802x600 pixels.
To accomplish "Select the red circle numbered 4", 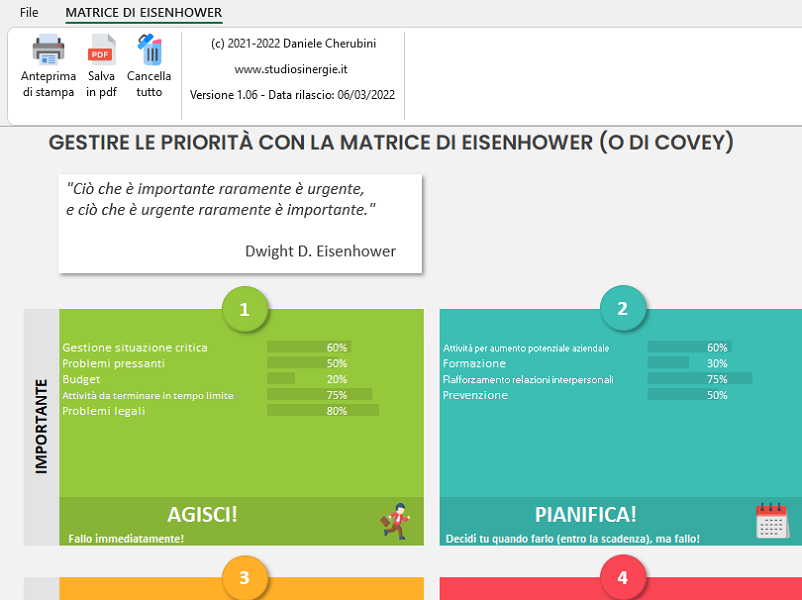I will (622, 577).
